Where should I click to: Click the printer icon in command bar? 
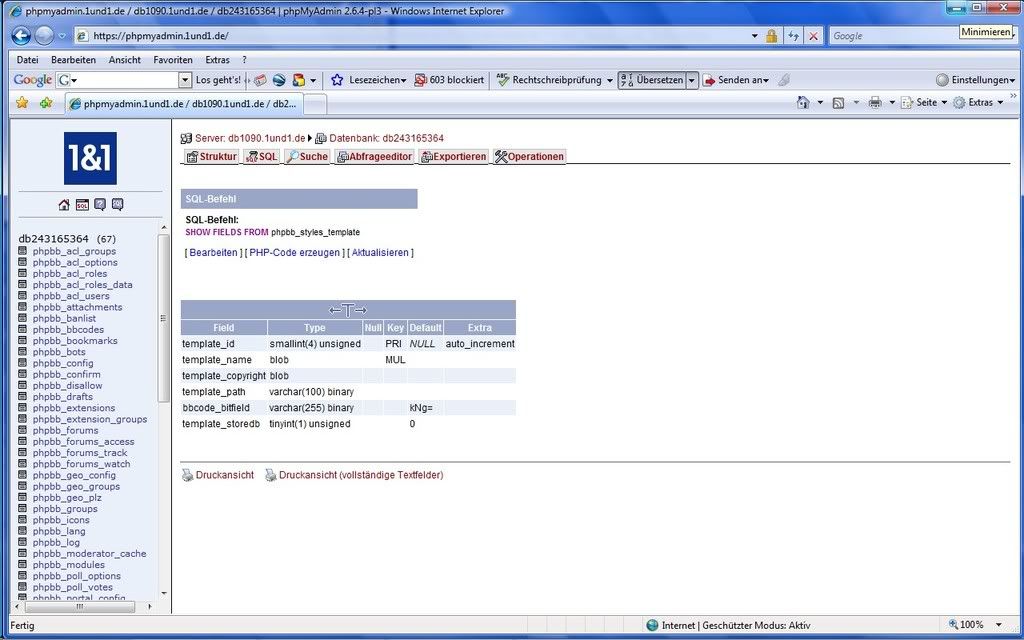click(x=875, y=103)
